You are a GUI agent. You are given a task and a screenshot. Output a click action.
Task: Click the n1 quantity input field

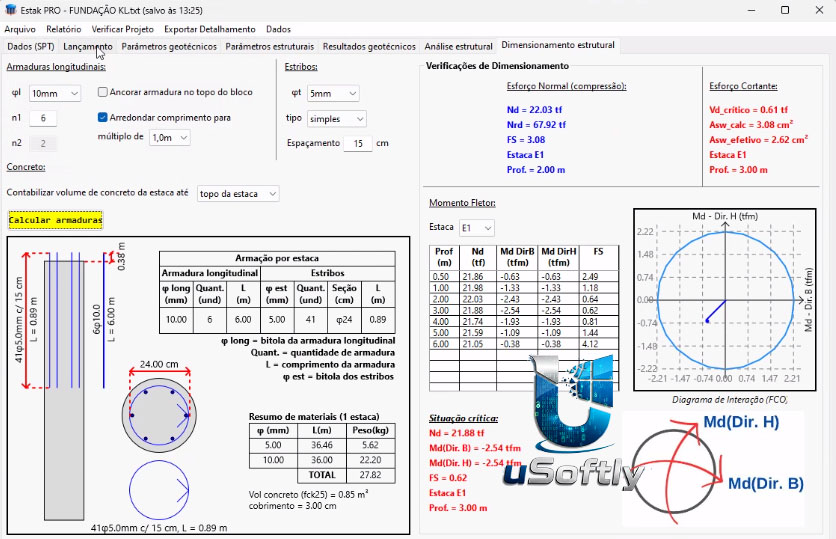(x=43, y=118)
